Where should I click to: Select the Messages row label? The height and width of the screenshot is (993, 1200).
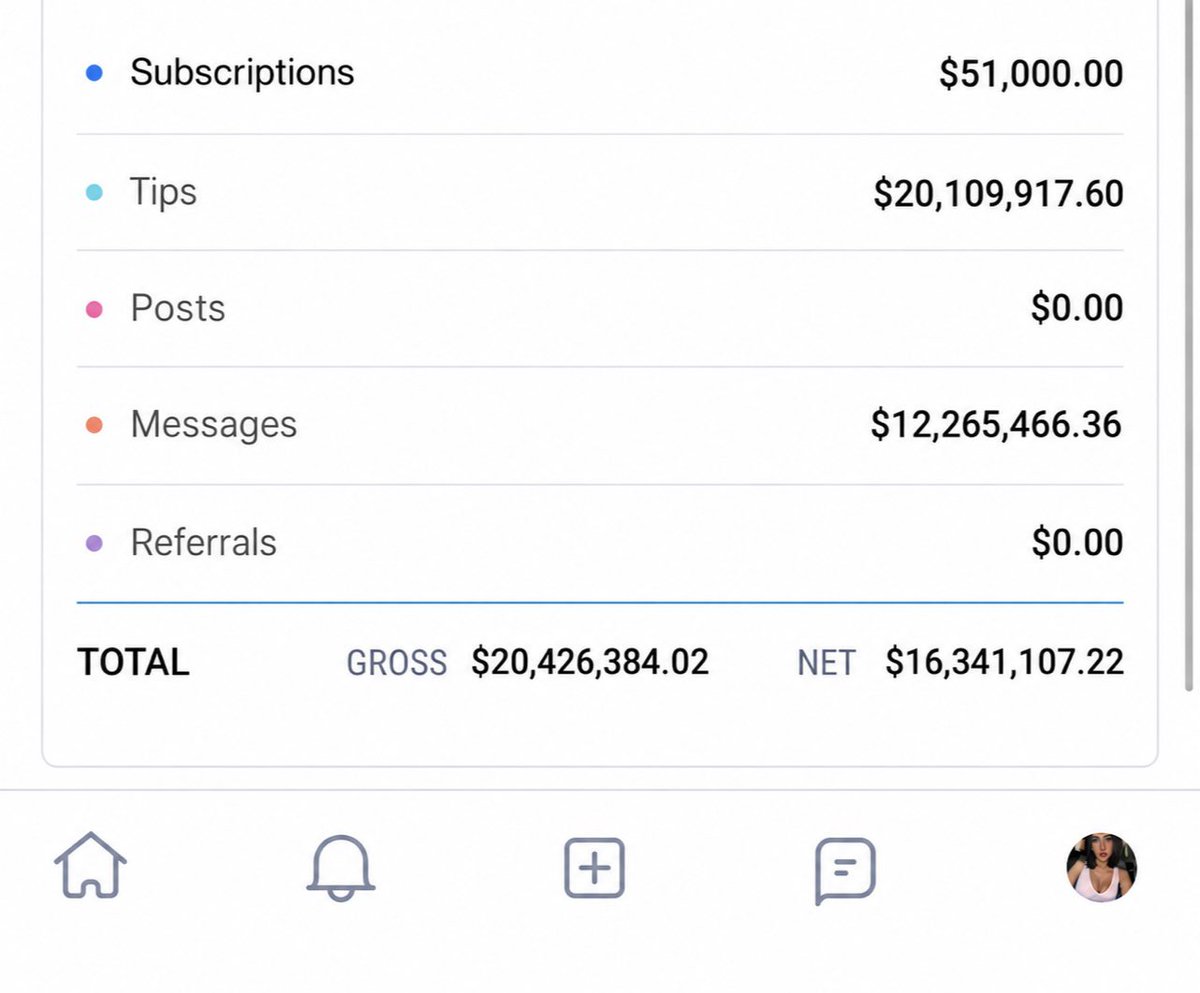214,425
